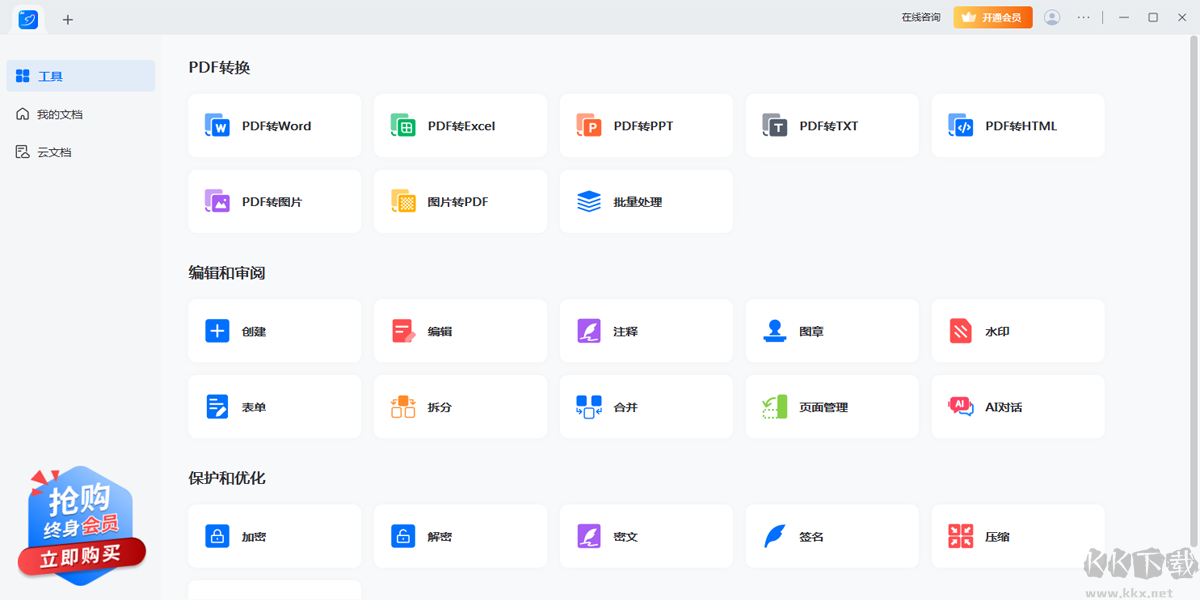This screenshot has height=600, width=1200.
Task: Switch to 我的文档 in sidebar
Action: click(60, 115)
